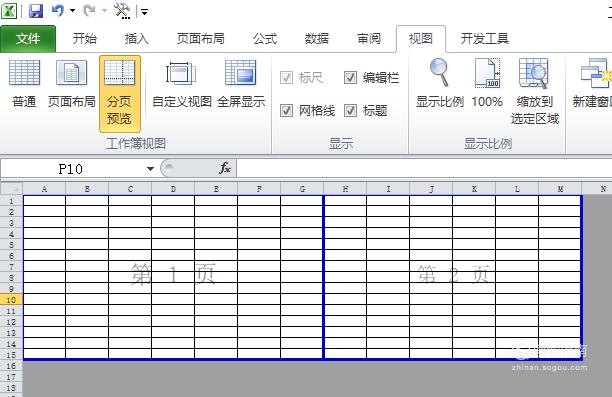
Task: Select row 5 header
Action: (x=11, y=245)
